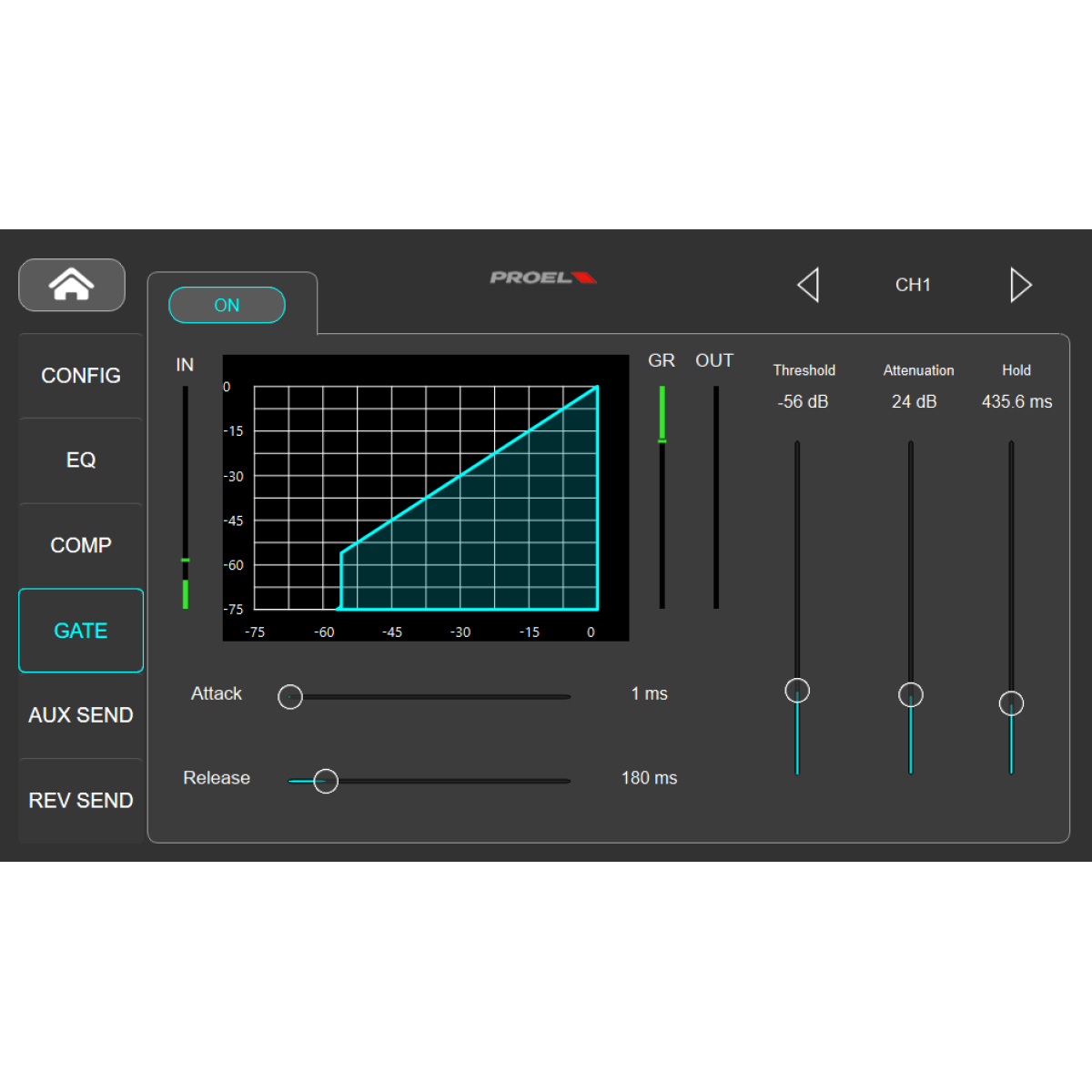The width and height of the screenshot is (1092, 1092).
Task: Click the CH1 channel selector
Action: tap(914, 285)
